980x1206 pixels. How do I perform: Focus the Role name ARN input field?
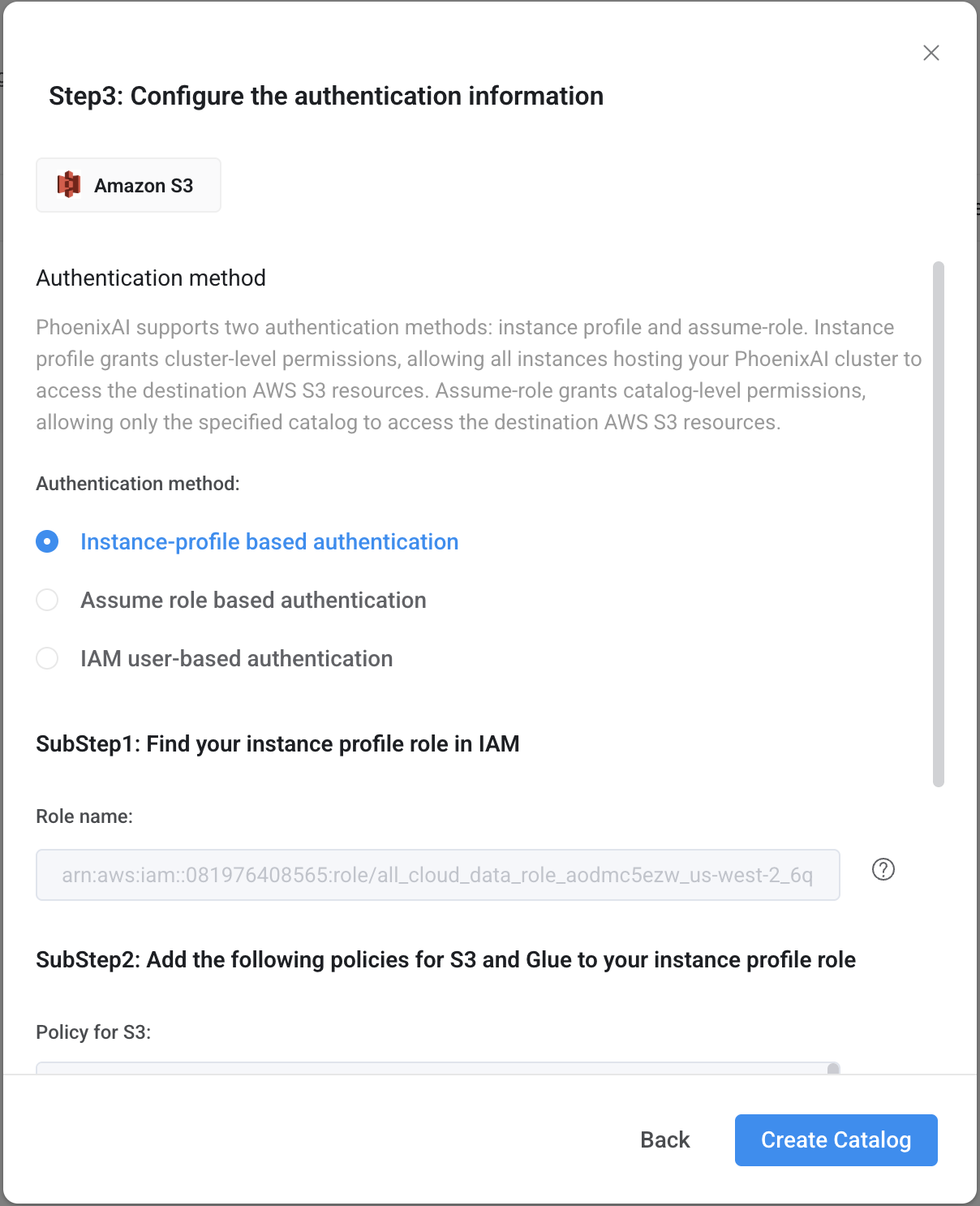point(438,875)
